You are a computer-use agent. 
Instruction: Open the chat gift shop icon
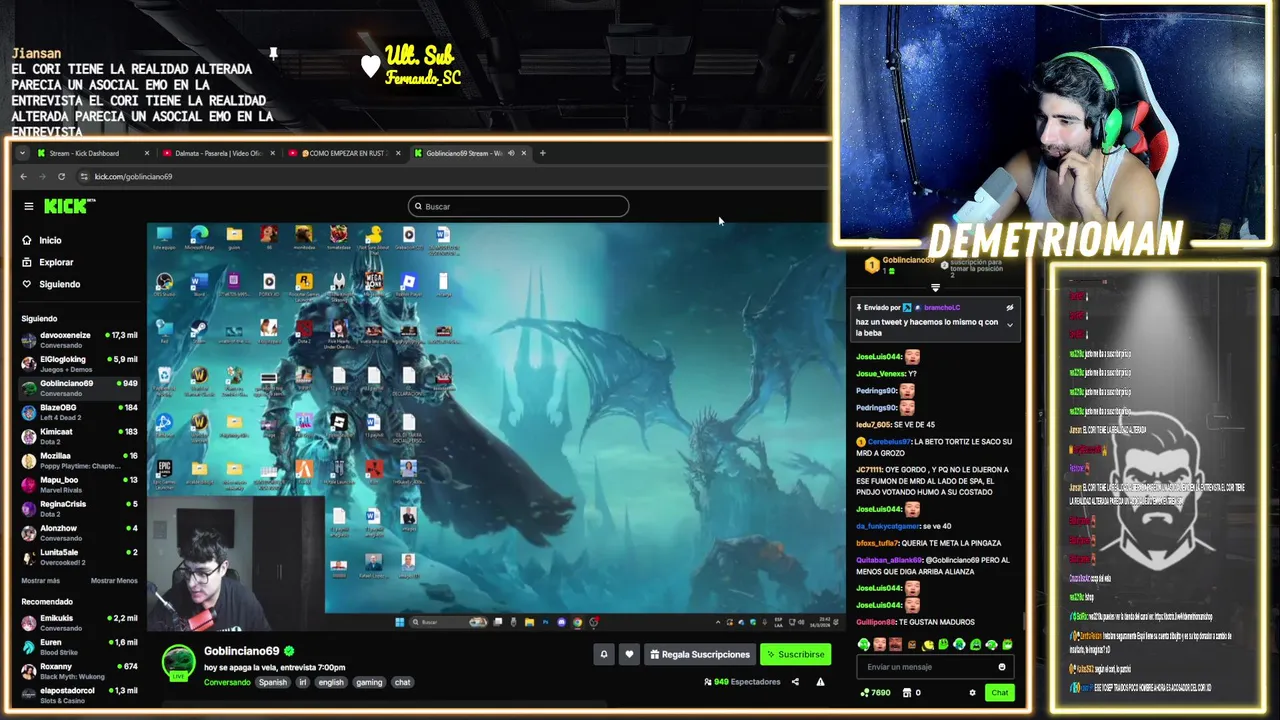(x=907, y=692)
